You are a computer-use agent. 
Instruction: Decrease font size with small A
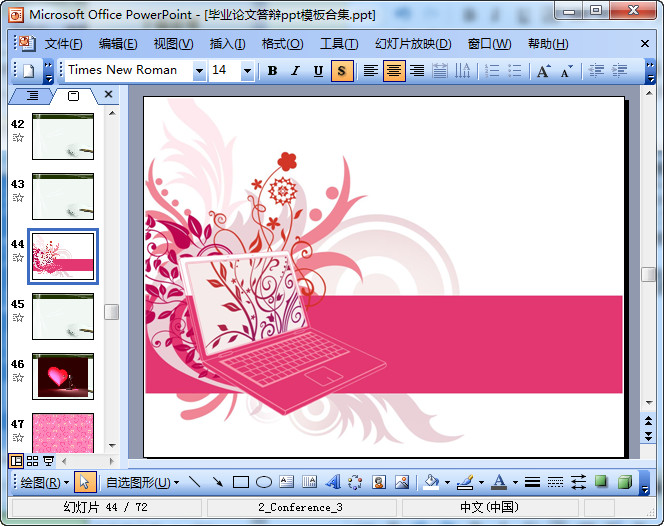(x=566, y=71)
